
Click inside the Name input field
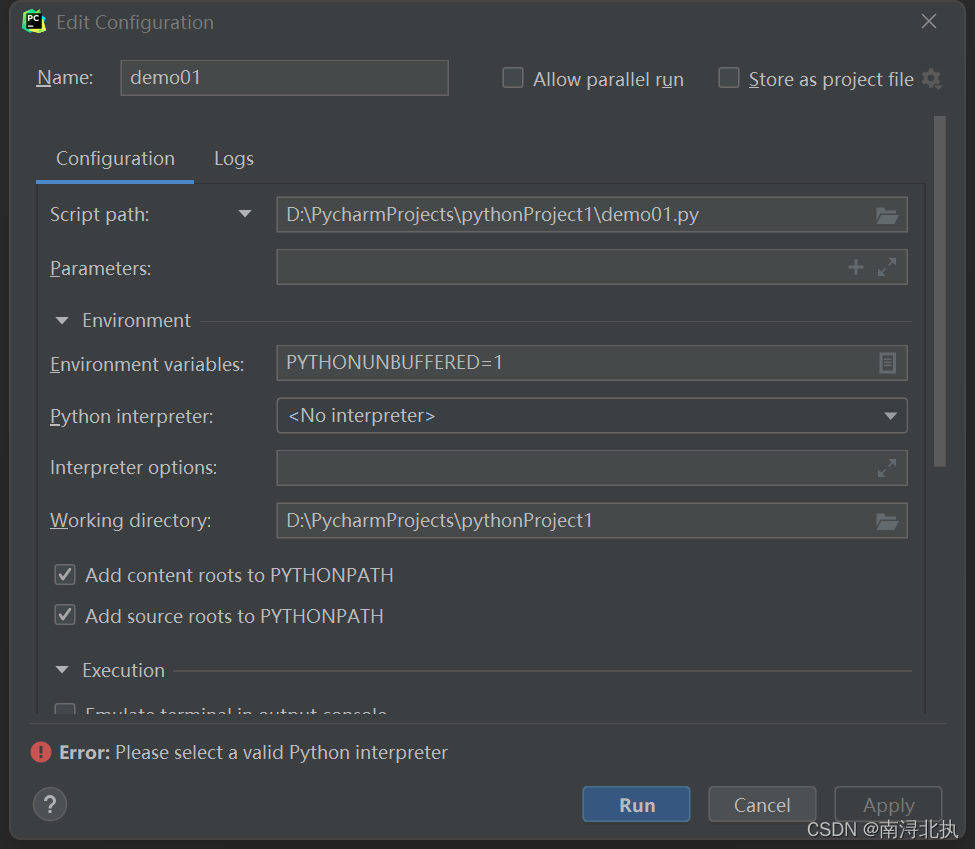(284, 77)
